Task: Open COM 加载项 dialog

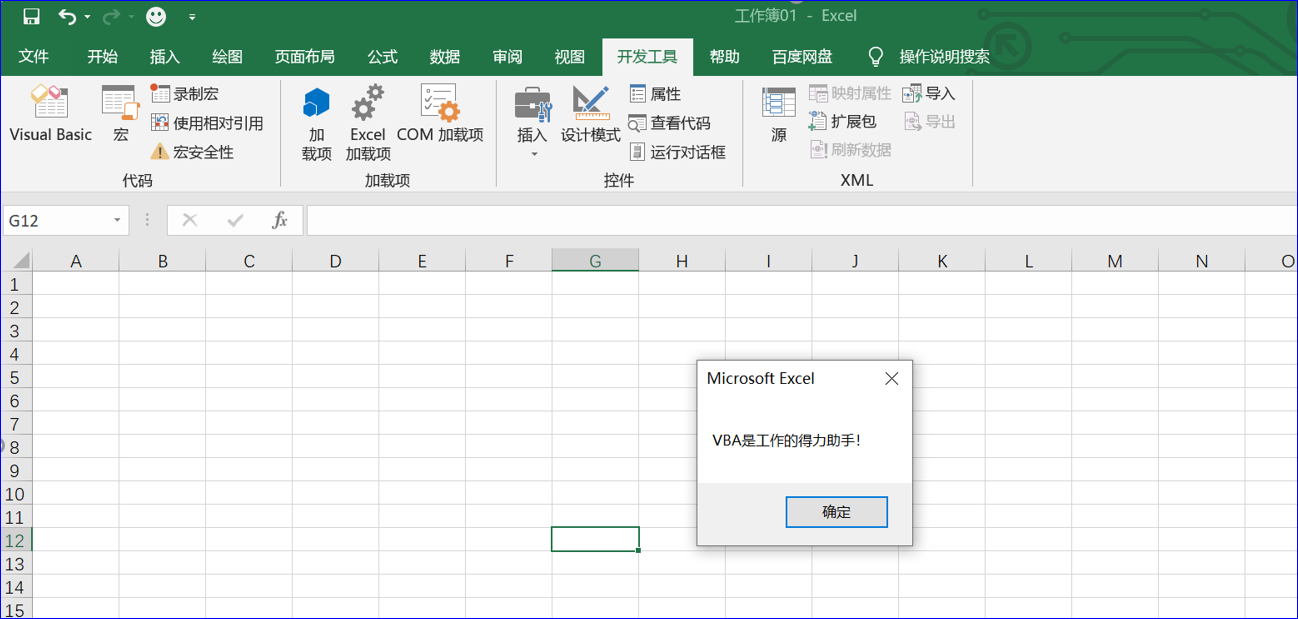Action: coord(440,114)
